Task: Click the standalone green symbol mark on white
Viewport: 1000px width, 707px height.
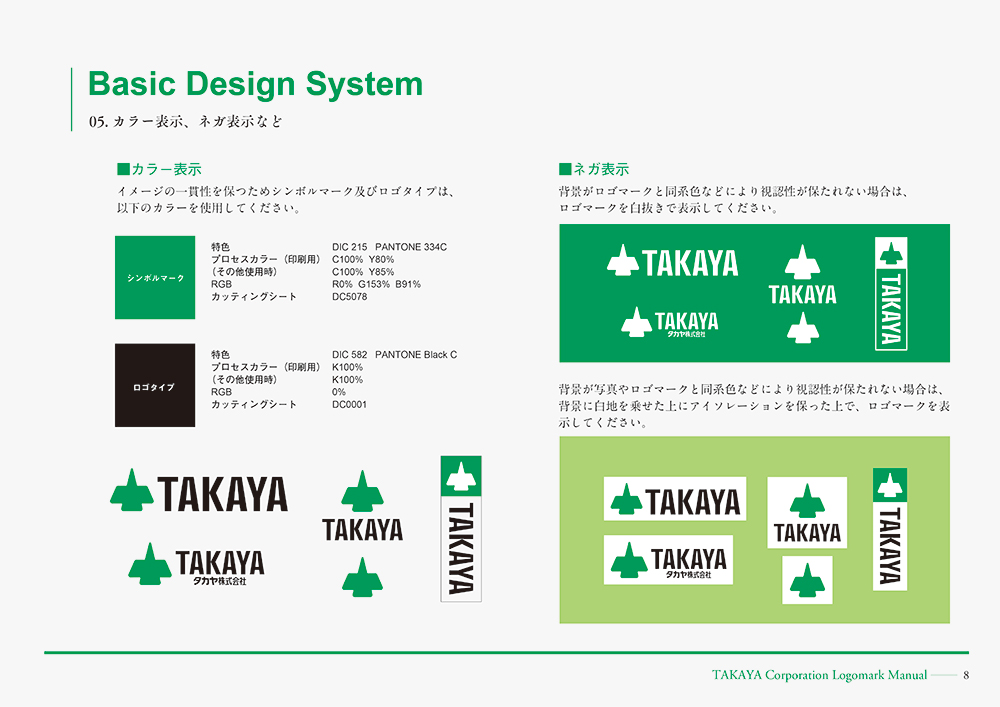Action: point(362,578)
